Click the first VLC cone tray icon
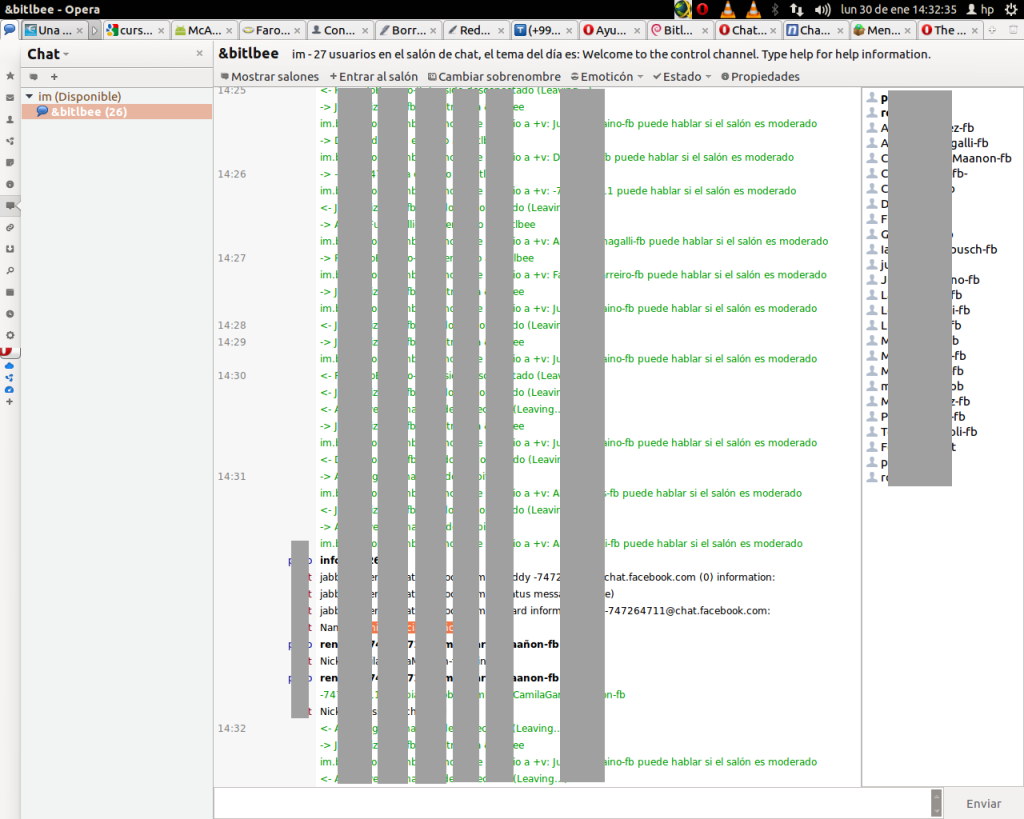Screen dimensions: 1024x819 (x=728, y=9)
